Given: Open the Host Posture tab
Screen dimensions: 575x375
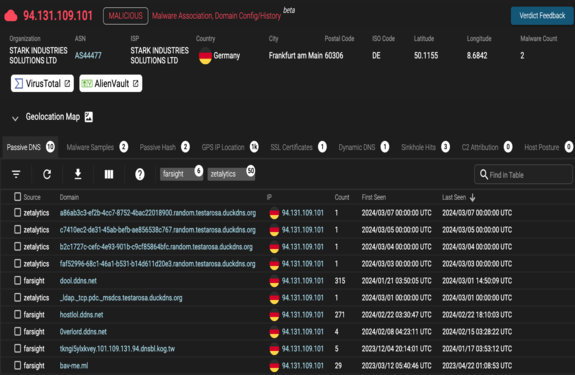Looking at the screenshot, I should click(x=548, y=147).
